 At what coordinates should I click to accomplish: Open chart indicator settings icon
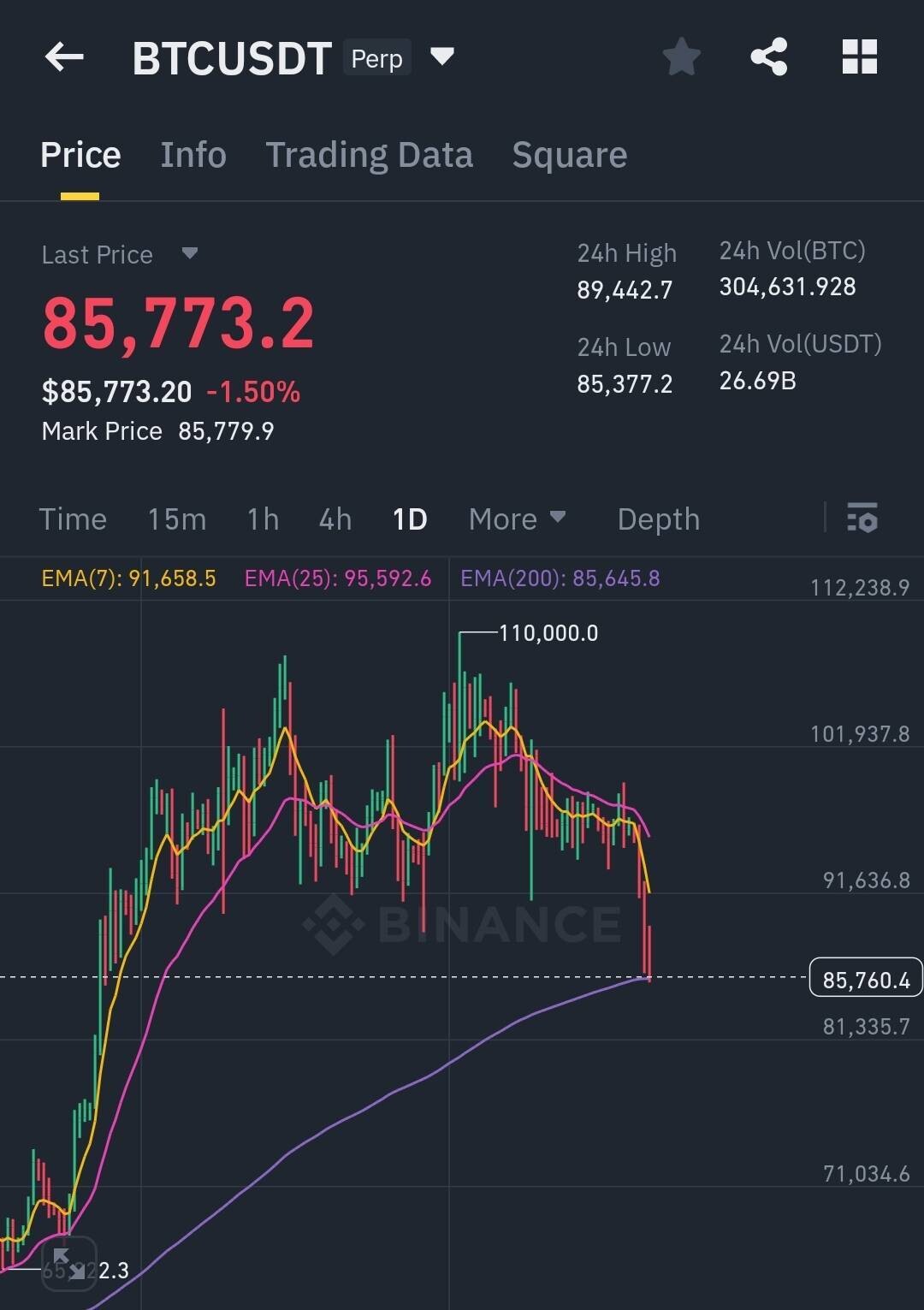(862, 519)
